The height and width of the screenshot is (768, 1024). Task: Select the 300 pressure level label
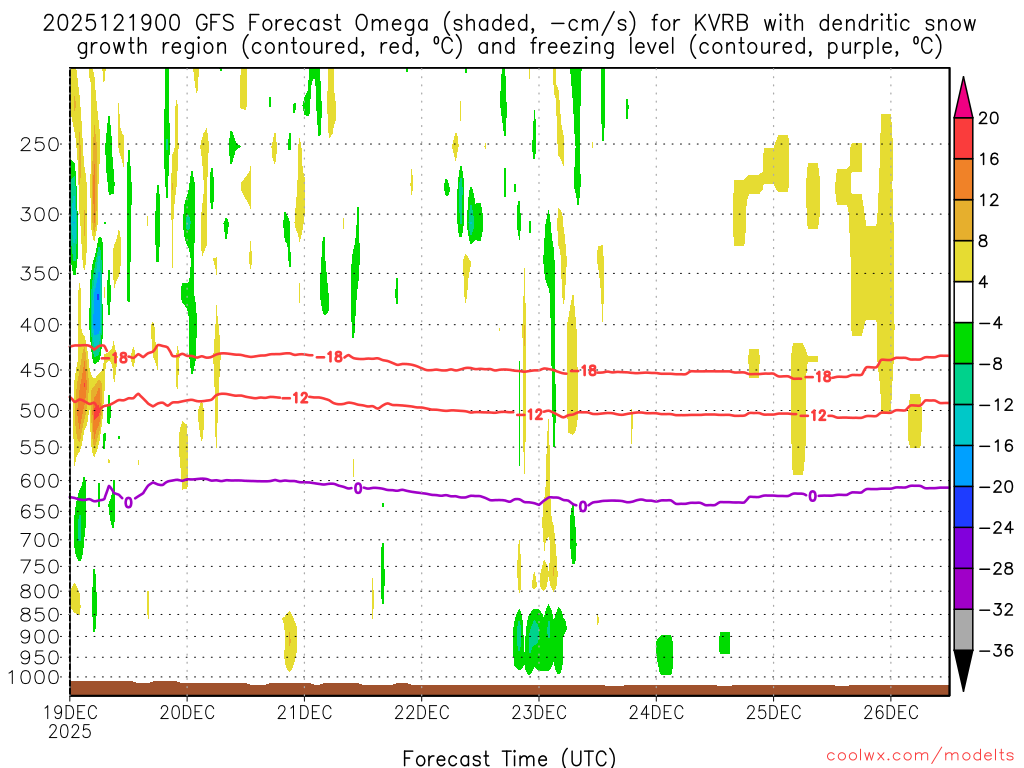point(40,214)
